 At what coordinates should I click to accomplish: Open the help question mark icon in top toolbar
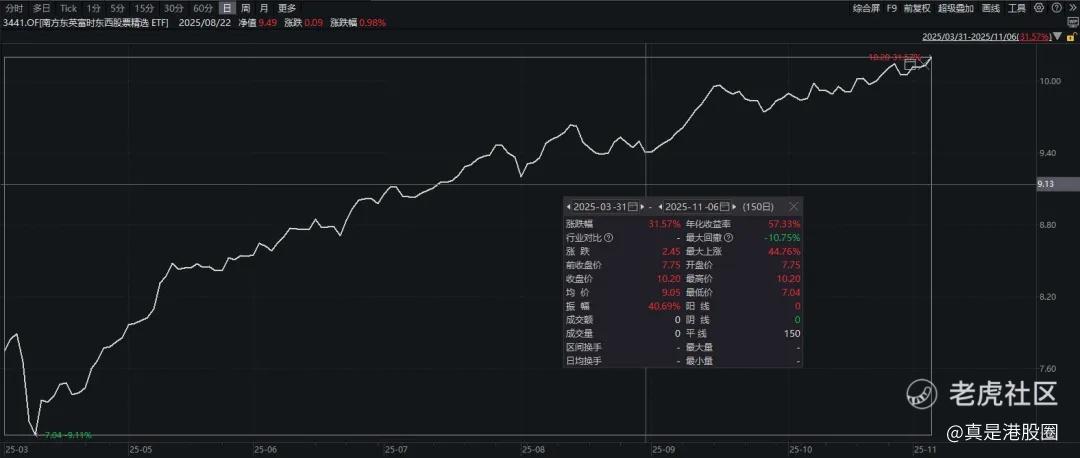[x=1057, y=8]
